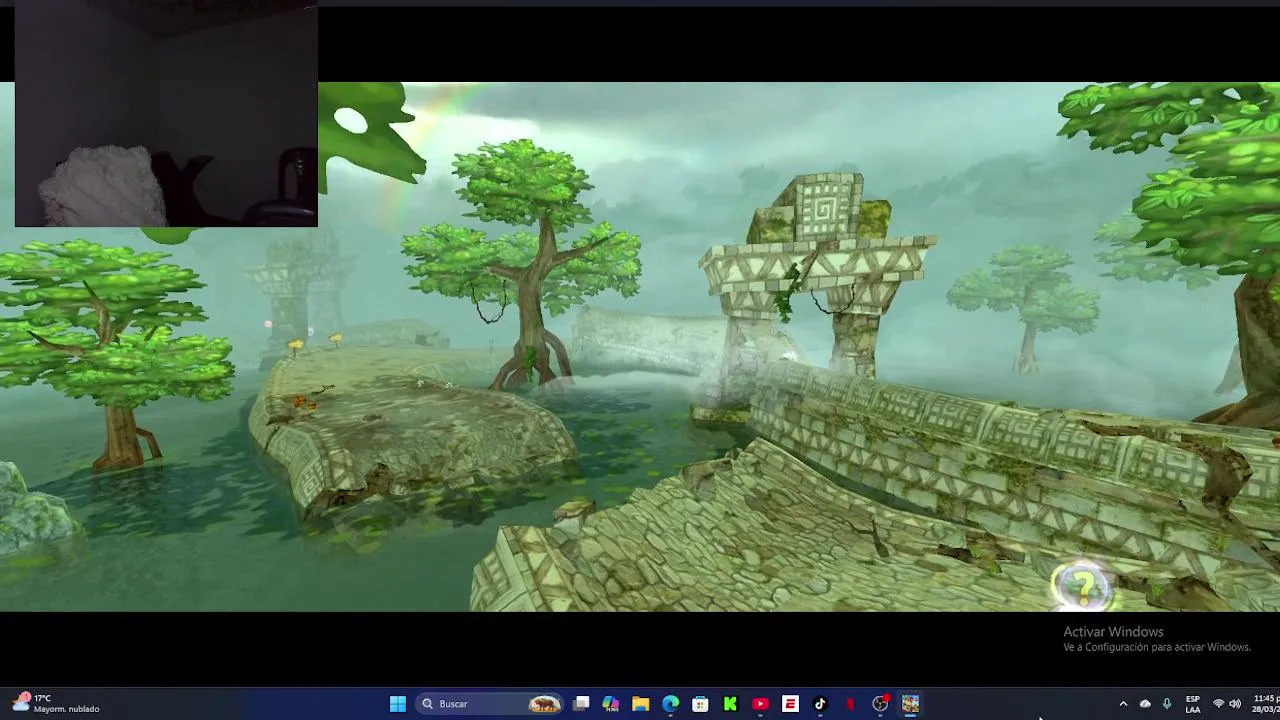The image size is (1280, 720).
Task: Open the volume speaker tray icon
Action: tap(1235, 704)
